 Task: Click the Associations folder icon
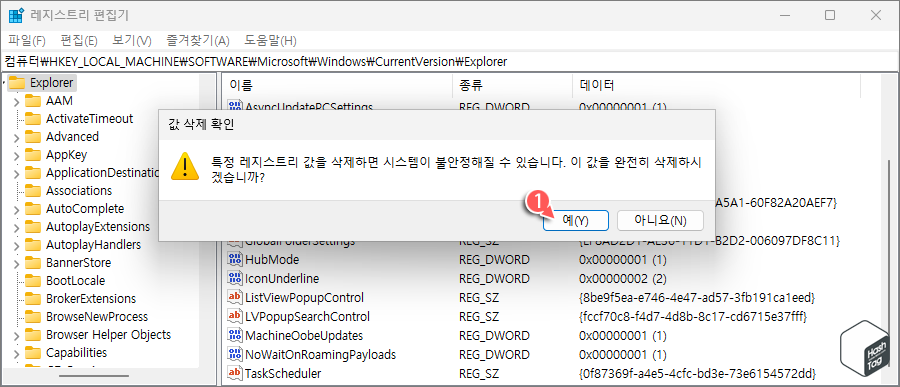(33, 191)
